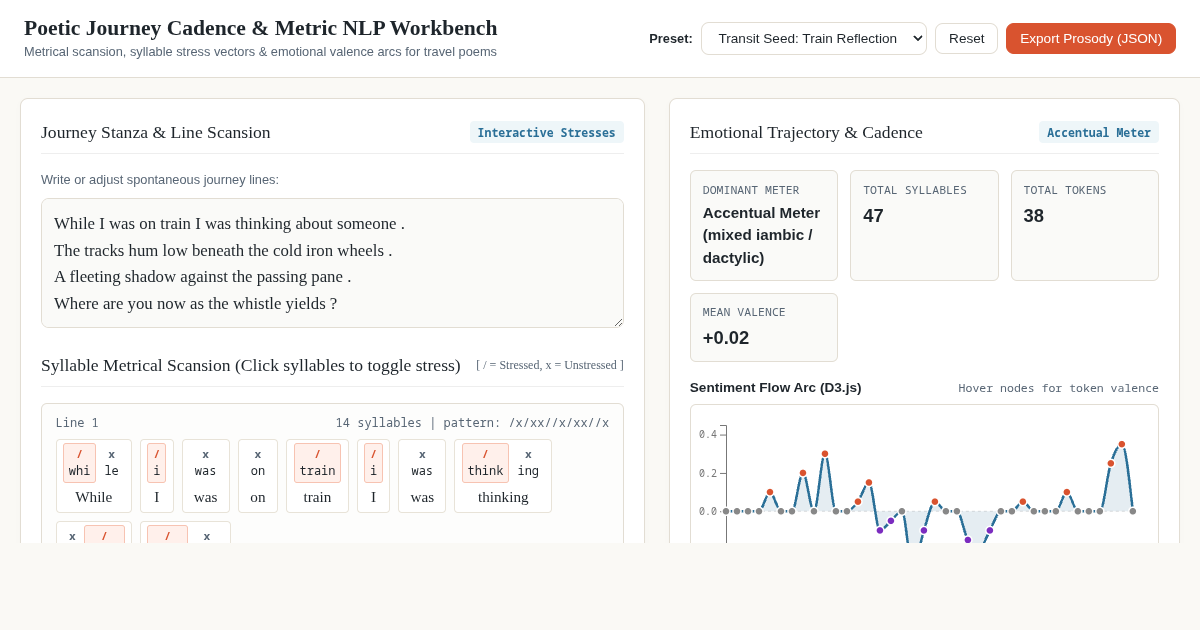Export prosody as JSON
The image size is (1200, 630).
tap(1091, 38)
